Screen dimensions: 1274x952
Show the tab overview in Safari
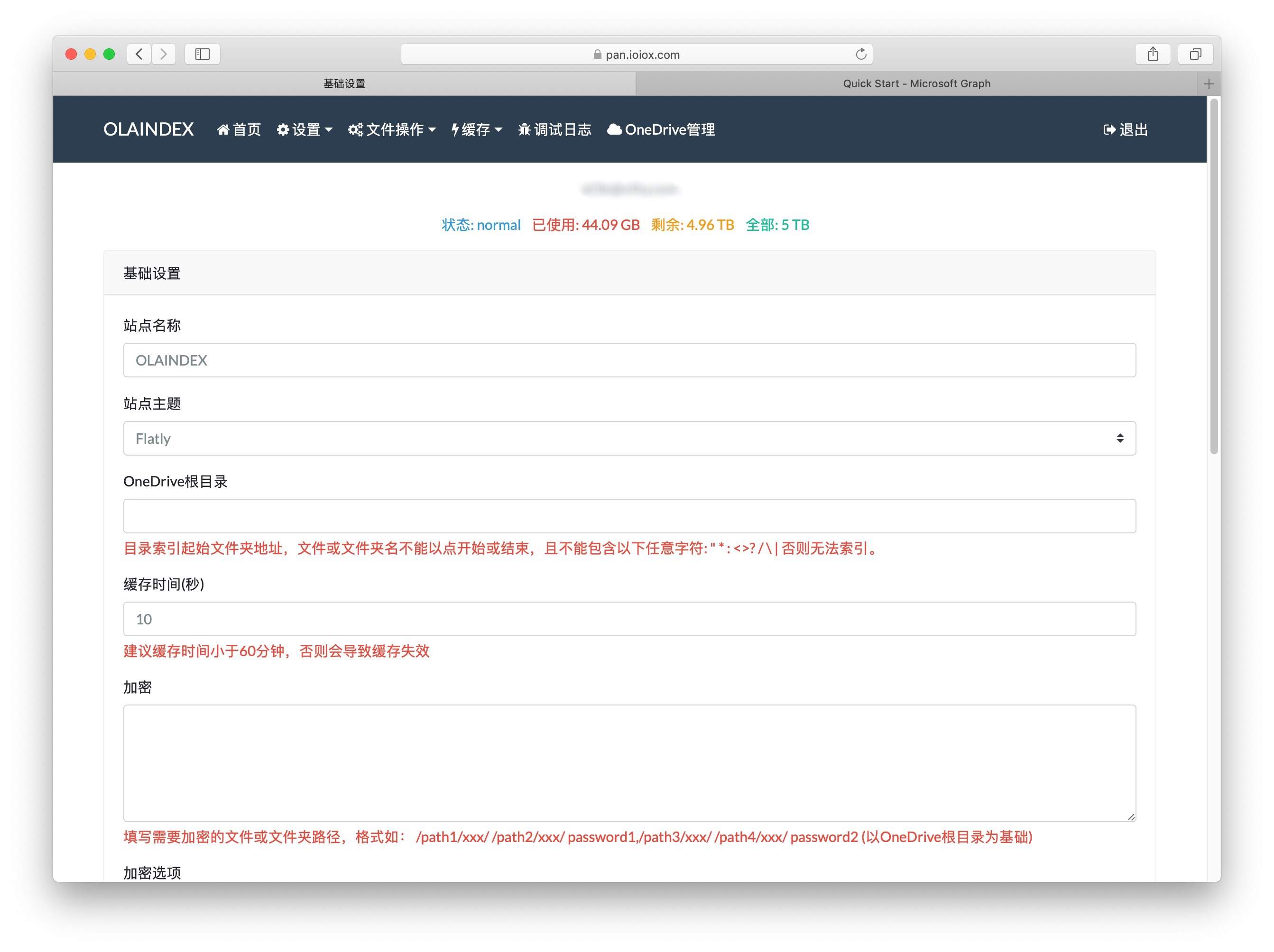[1195, 54]
